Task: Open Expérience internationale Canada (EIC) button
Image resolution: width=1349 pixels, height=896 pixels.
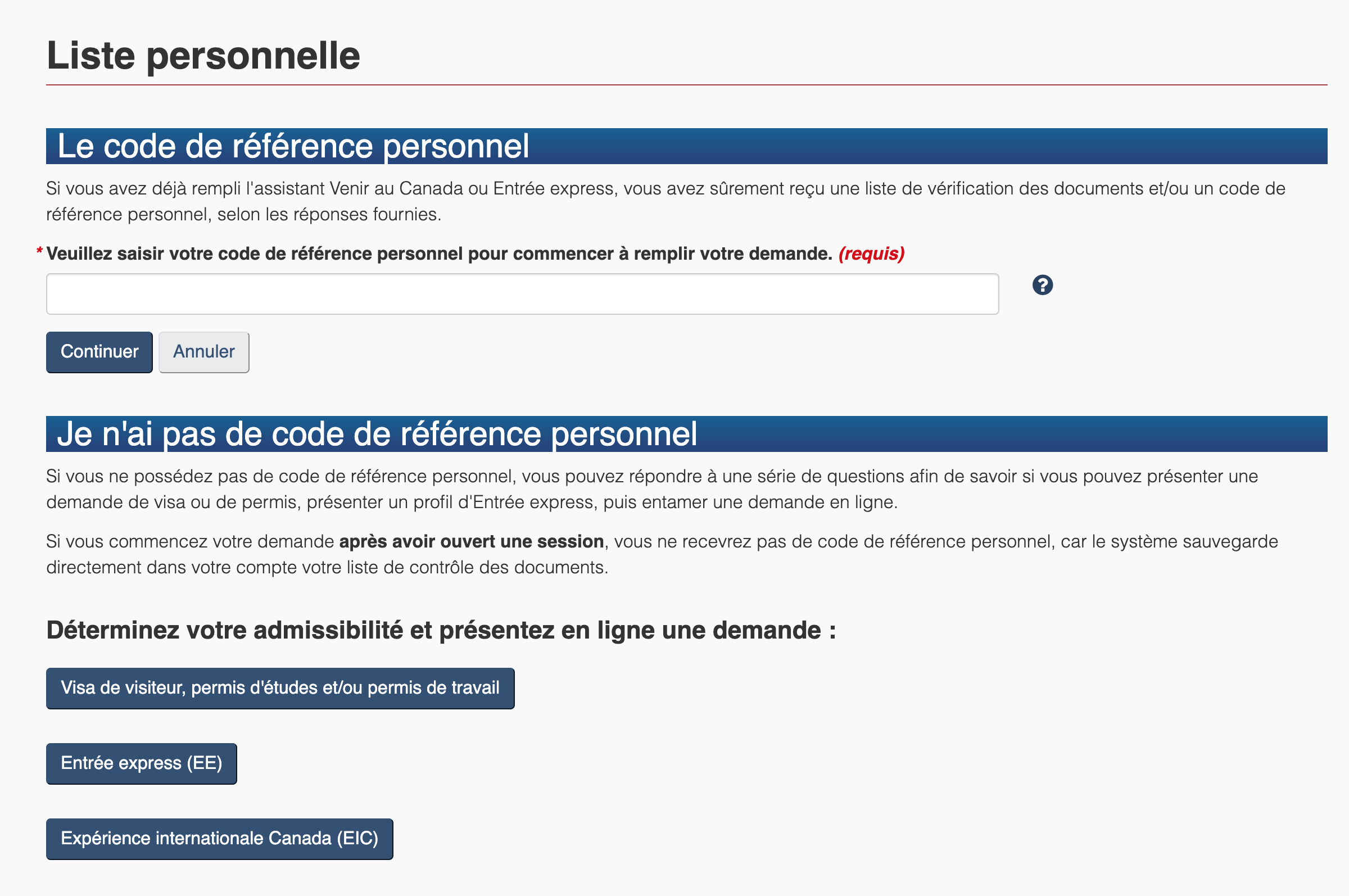Action: click(x=219, y=839)
